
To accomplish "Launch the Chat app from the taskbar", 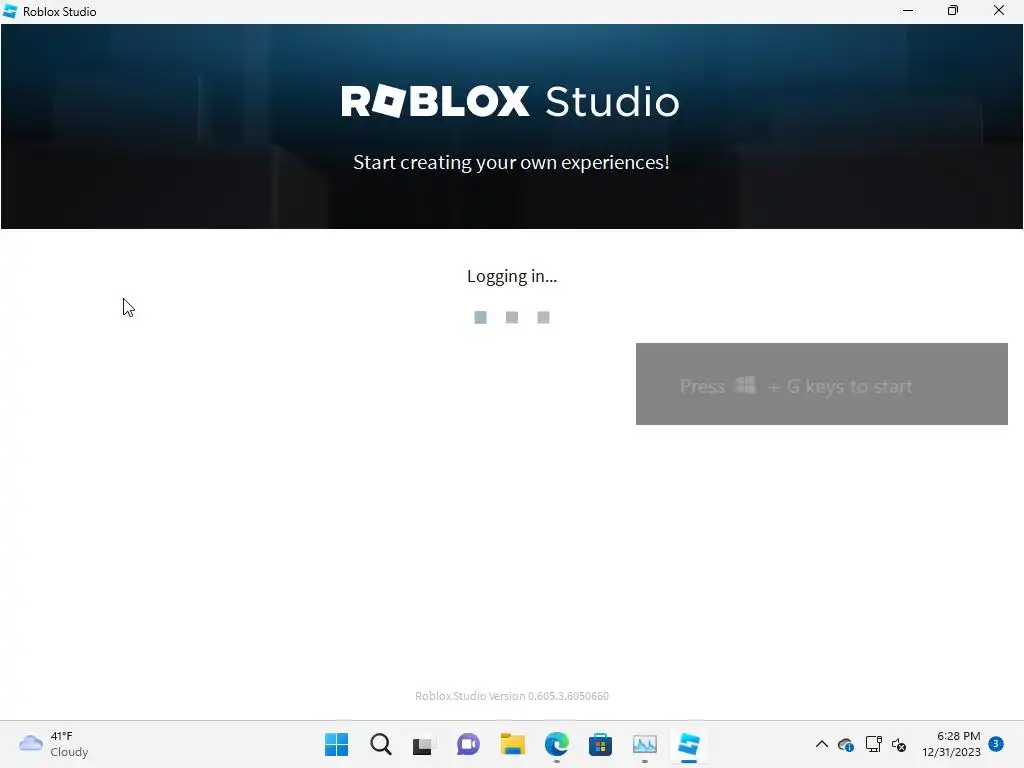I will [x=468, y=744].
